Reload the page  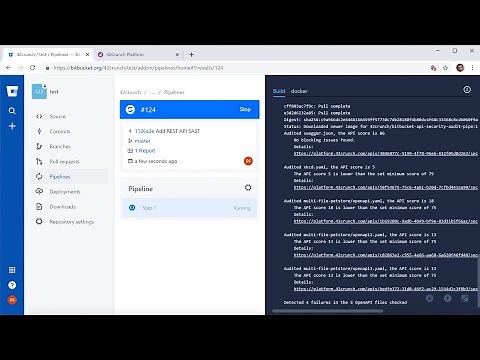[x=32, y=68]
